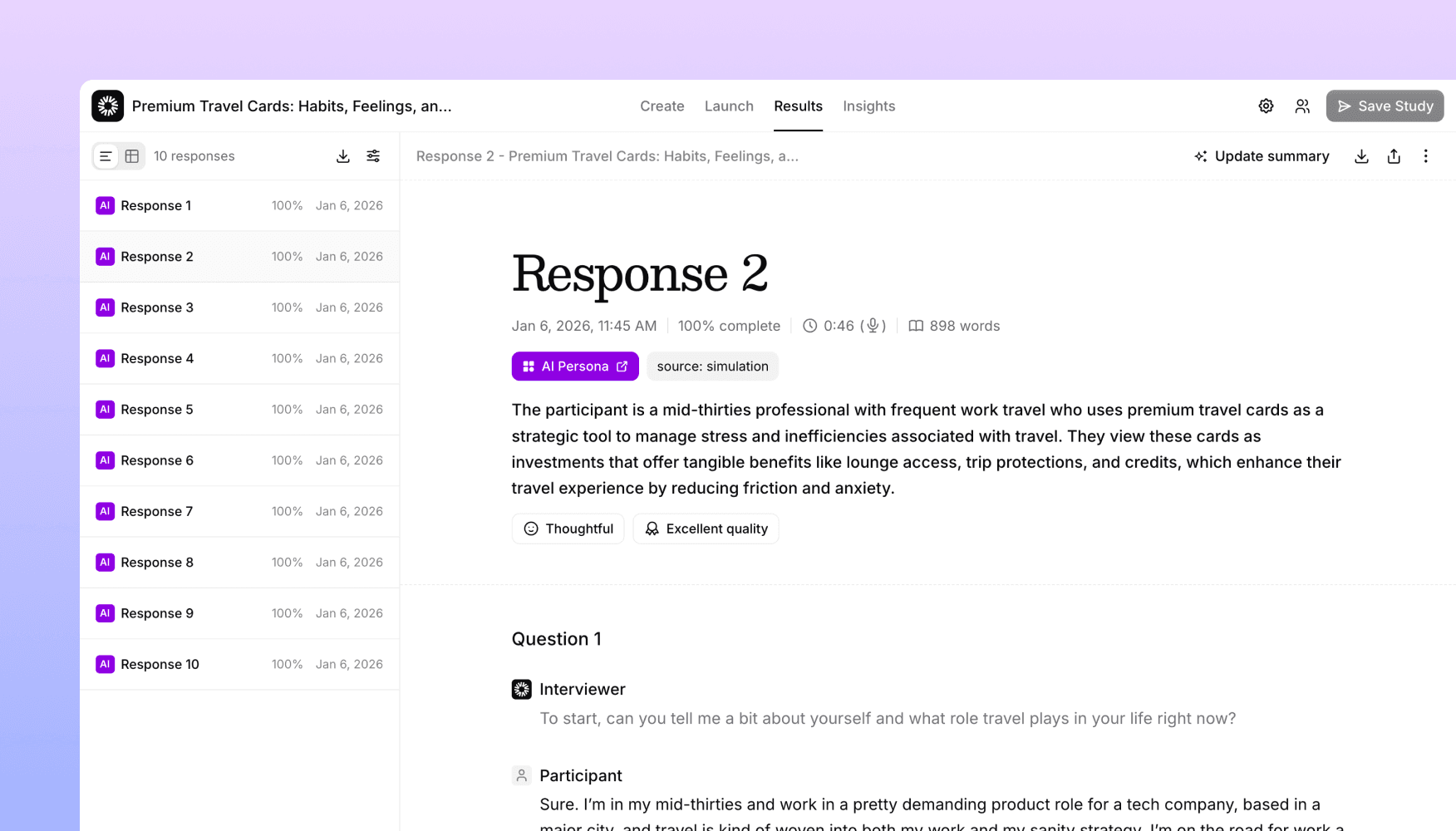Open Response 10 from the sidebar
This screenshot has height=831, width=1456.
click(x=239, y=664)
